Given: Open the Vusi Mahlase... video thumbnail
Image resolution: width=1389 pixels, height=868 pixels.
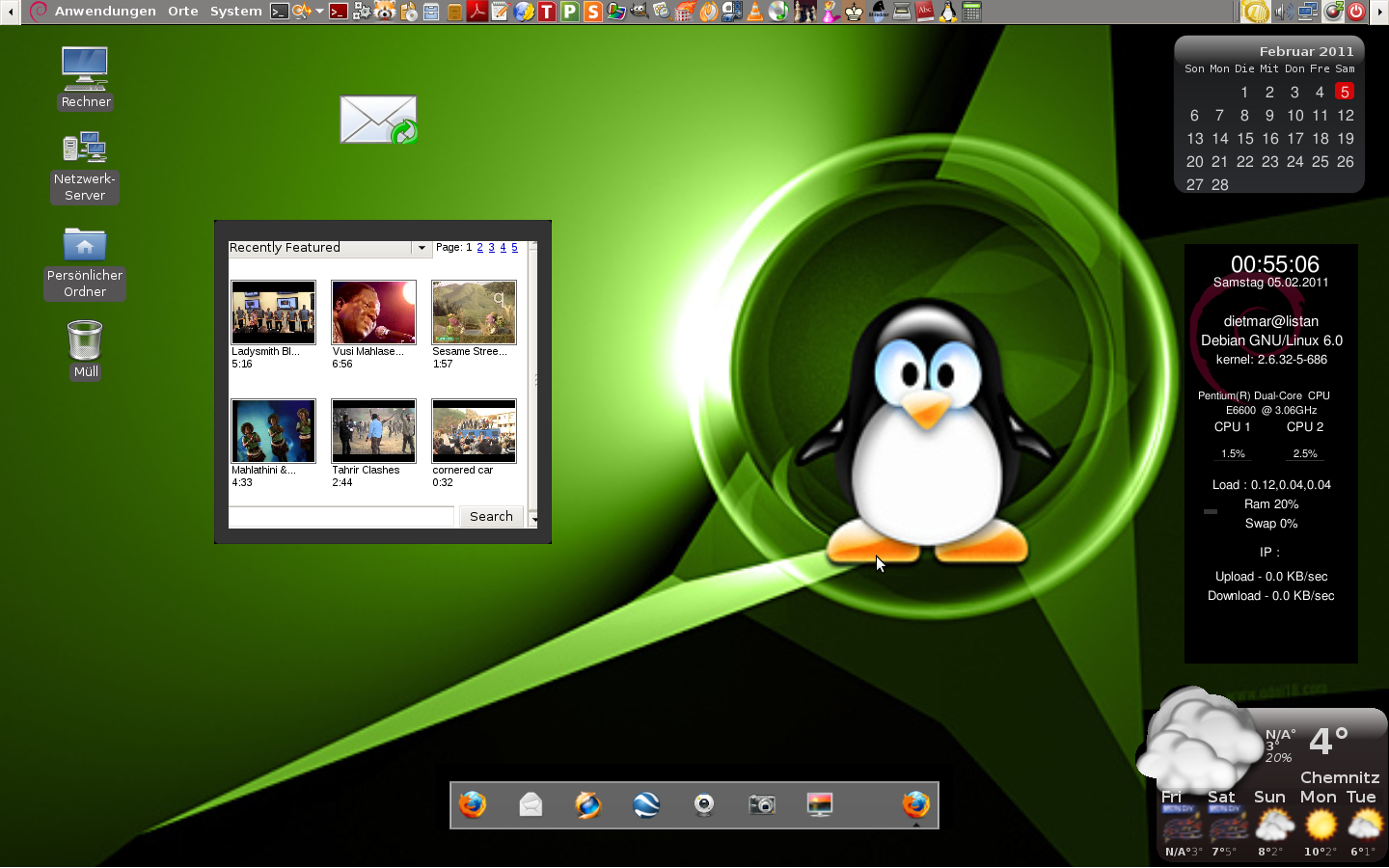Looking at the screenshot, I should pos(374,312).
